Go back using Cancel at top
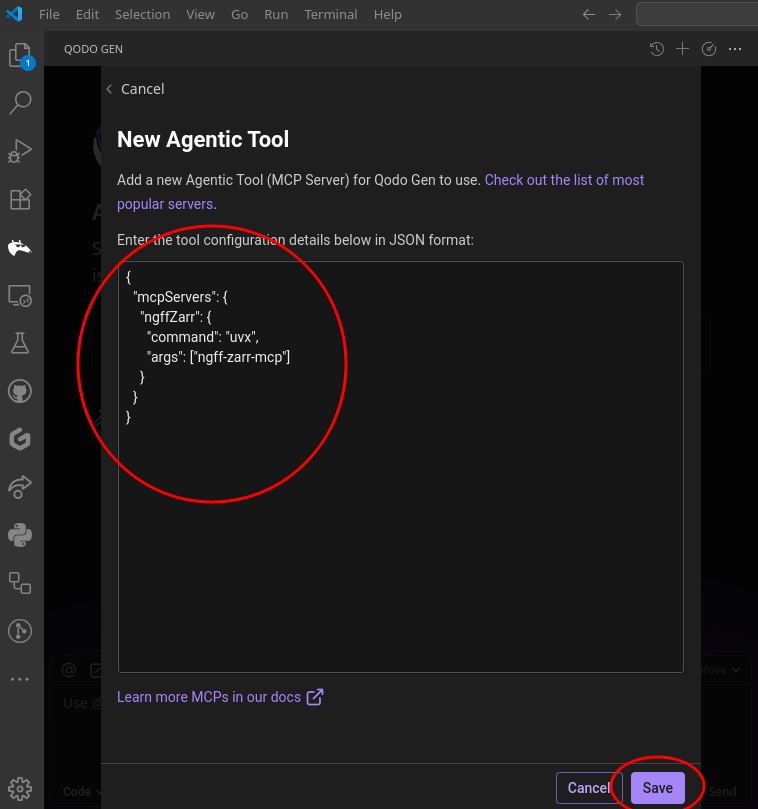Image resolution: width=758 pixels, height=809 pixels. tap(135, 89)
